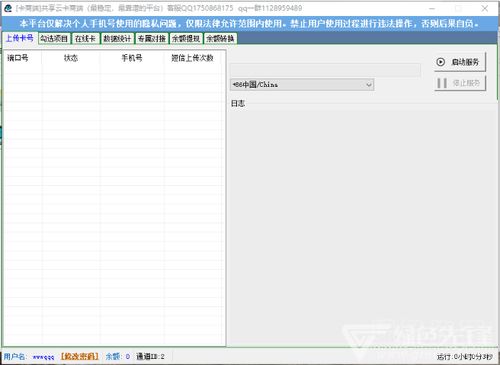Click the 修改密码 change password link
The width and height of the screenshot is (500, 365).
tap(80, 357)
